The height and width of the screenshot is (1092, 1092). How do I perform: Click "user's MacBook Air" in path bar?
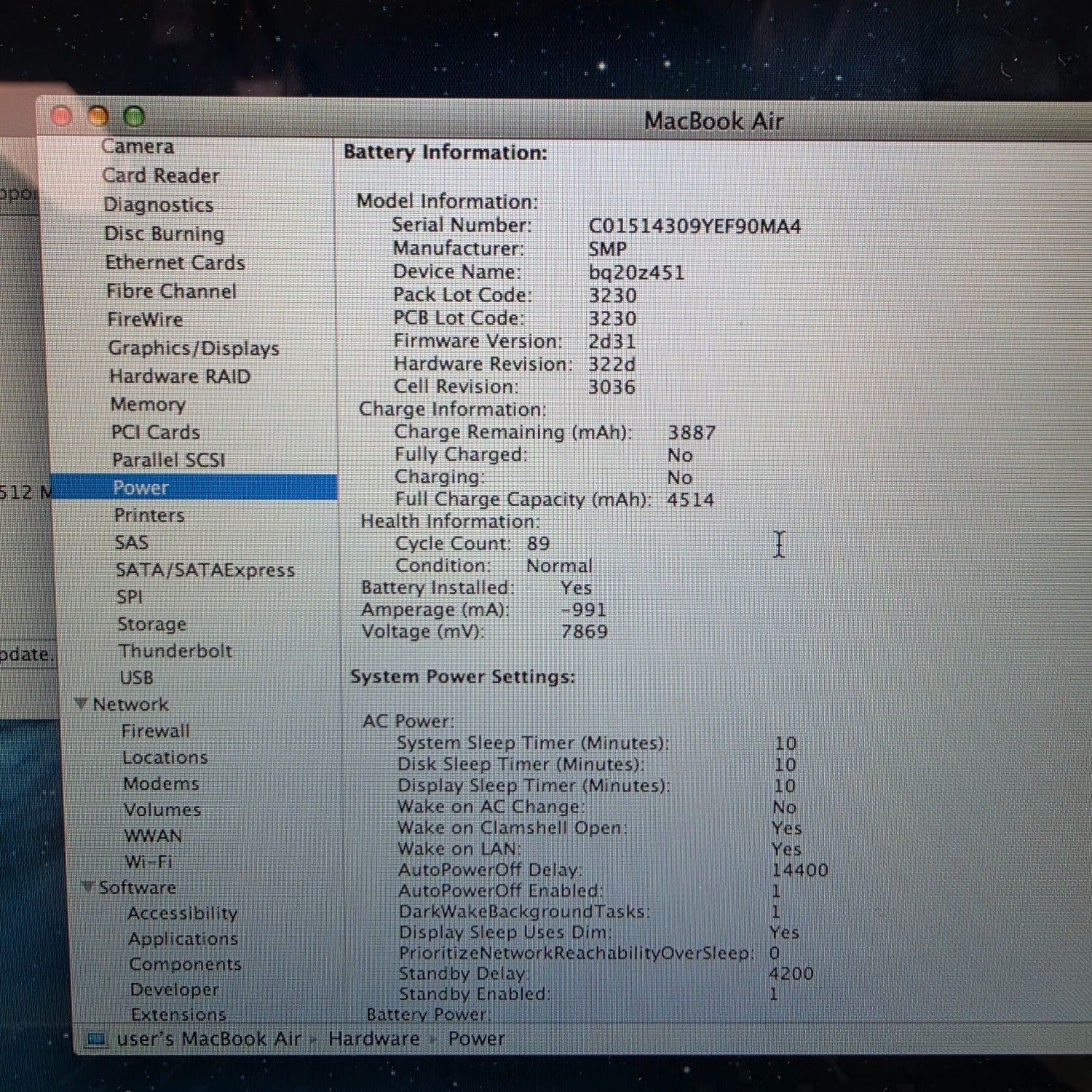[x=209, y=1039]
